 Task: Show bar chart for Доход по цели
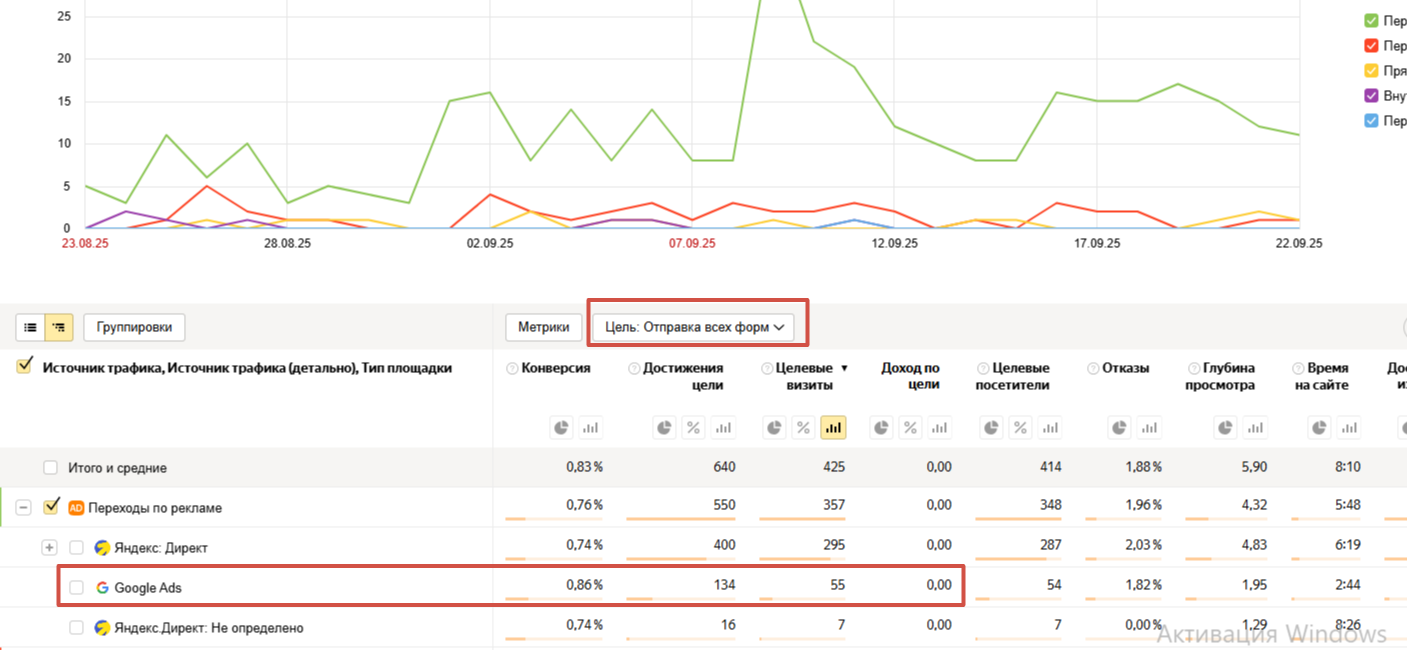coord(939,428)
